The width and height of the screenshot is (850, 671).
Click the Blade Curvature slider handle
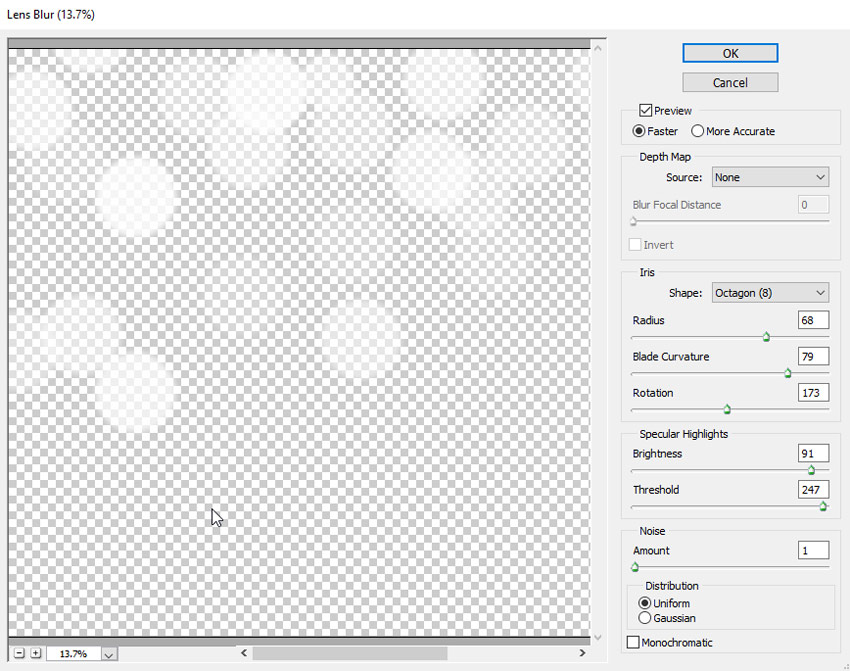[788, 373]
